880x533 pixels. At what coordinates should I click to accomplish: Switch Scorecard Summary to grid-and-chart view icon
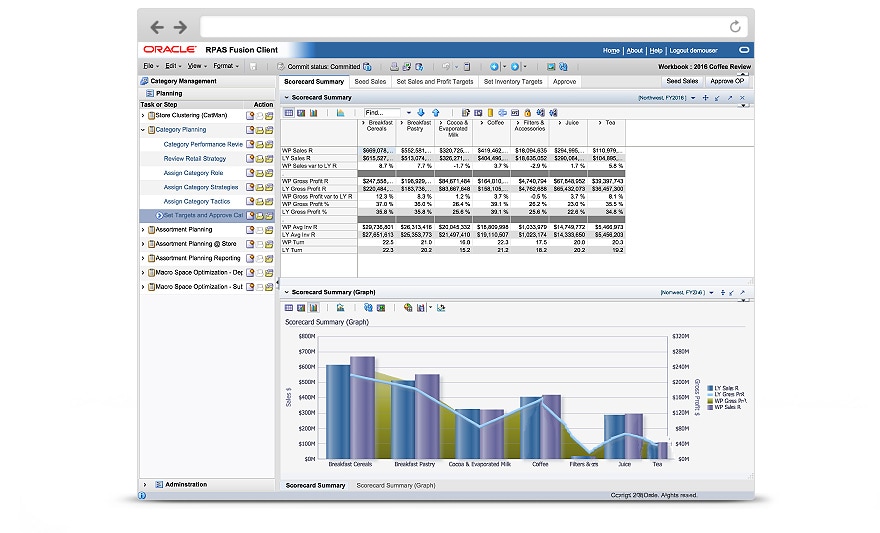pos(301,113)
